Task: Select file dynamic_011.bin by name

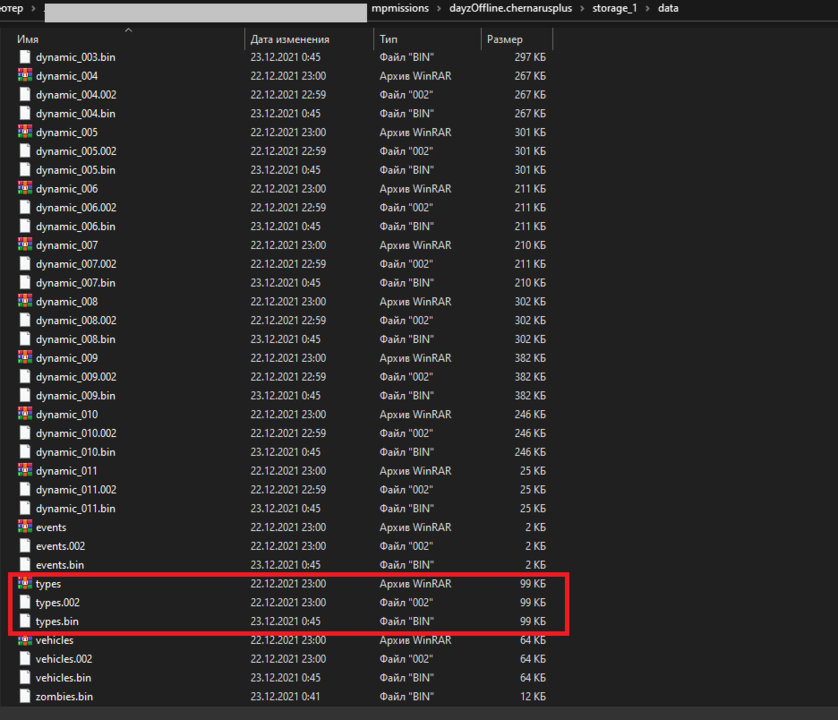Action: tap(75, 508)
